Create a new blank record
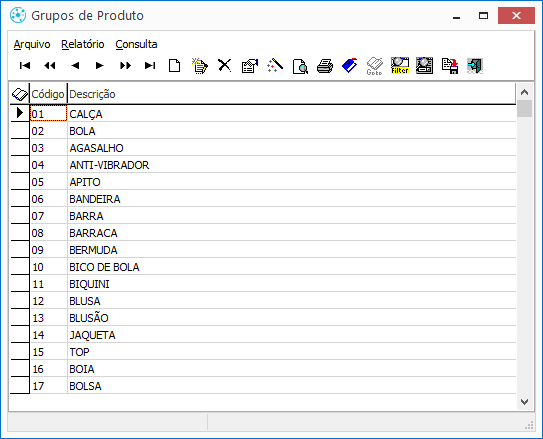The width and height of the screenshot is (543, 439). [175, 65]
